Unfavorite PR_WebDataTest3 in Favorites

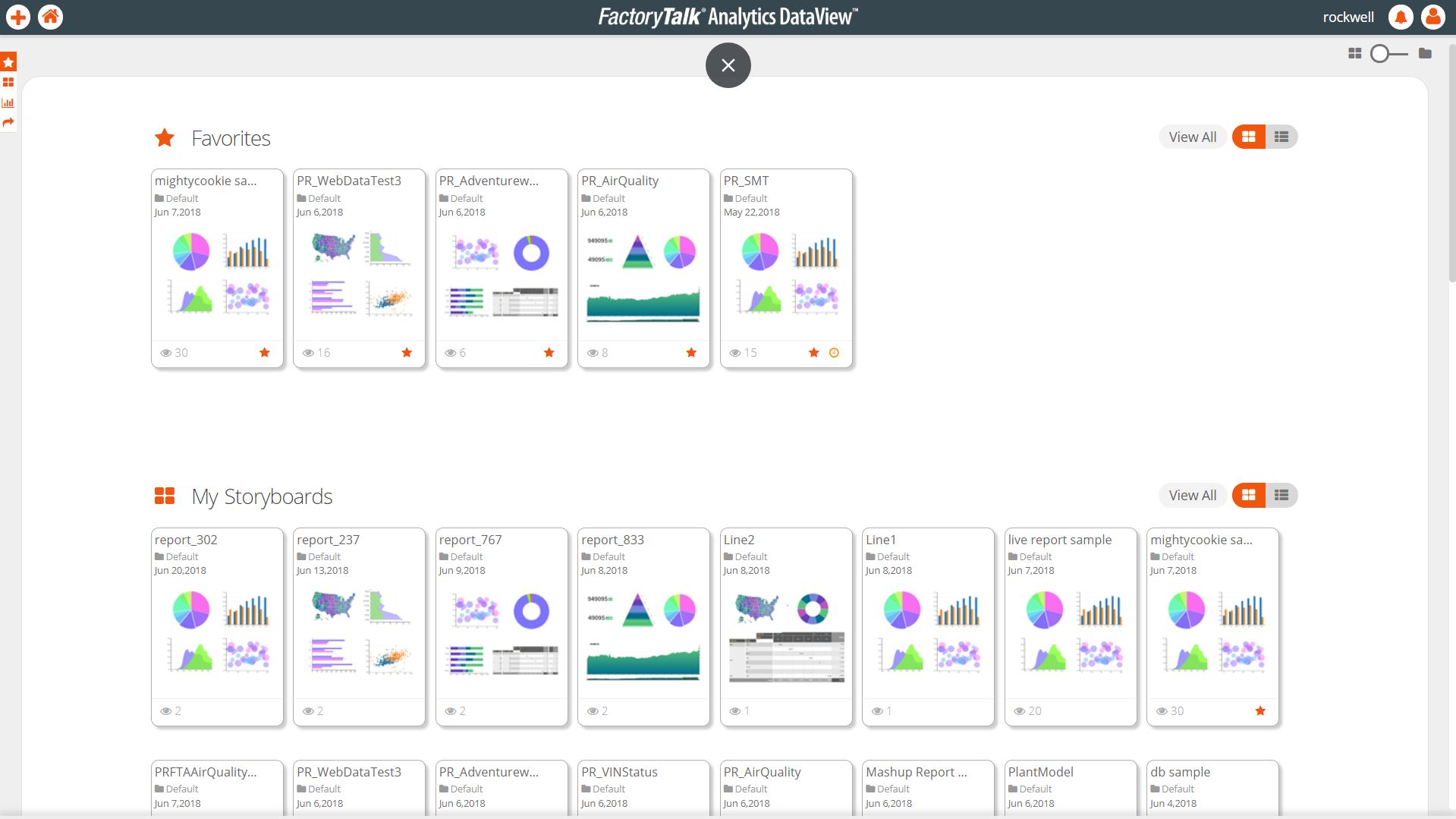point(407,352)
